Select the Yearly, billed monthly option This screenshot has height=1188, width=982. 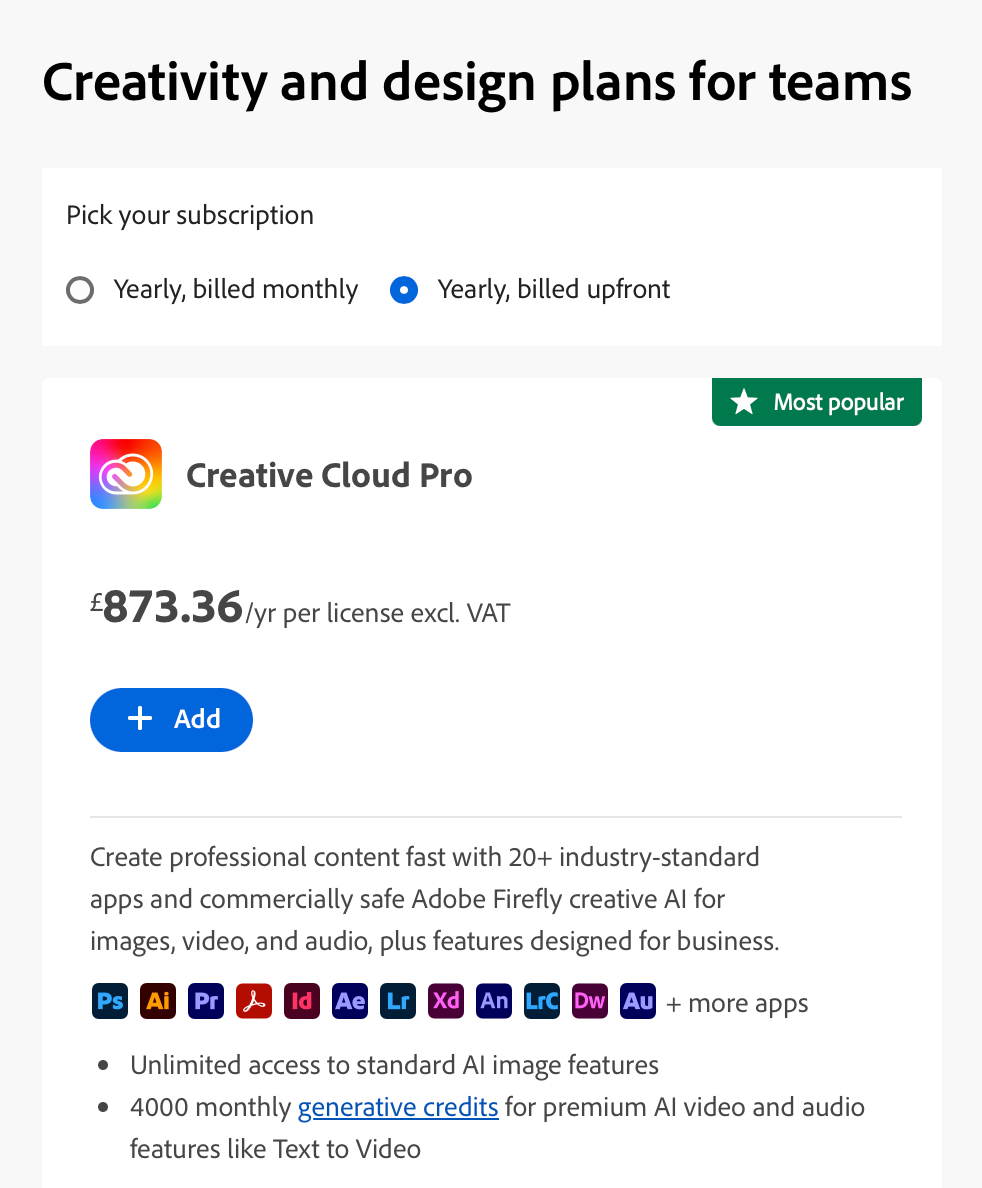(80, 289)
